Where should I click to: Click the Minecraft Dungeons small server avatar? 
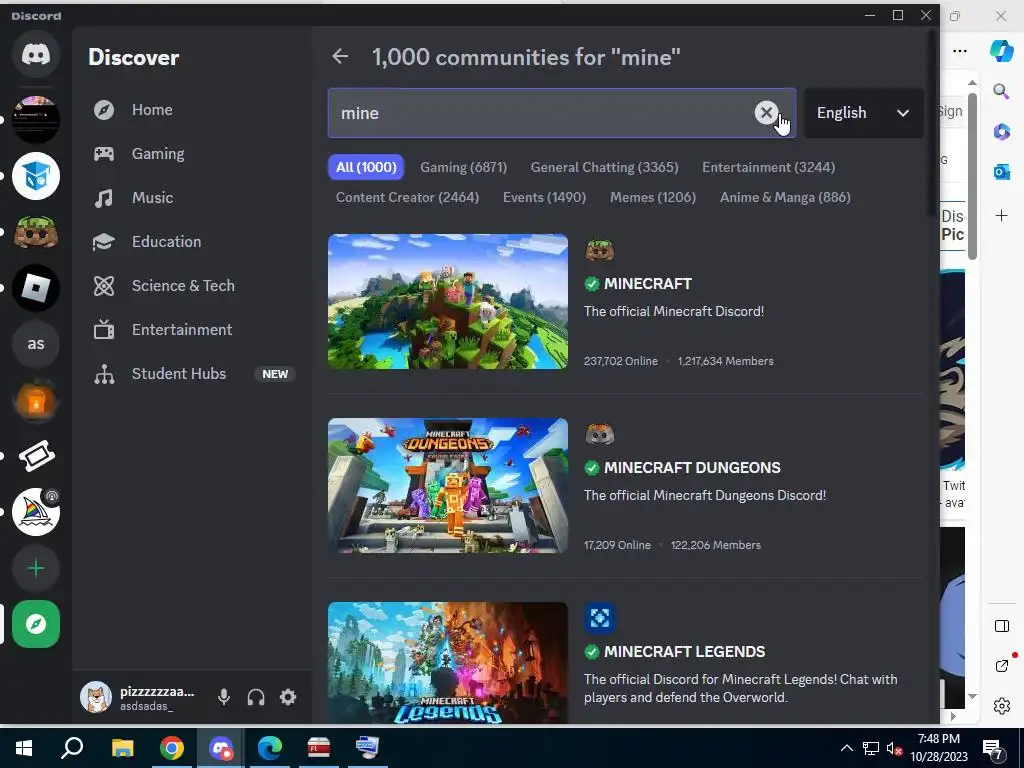(x=600, y=434)
